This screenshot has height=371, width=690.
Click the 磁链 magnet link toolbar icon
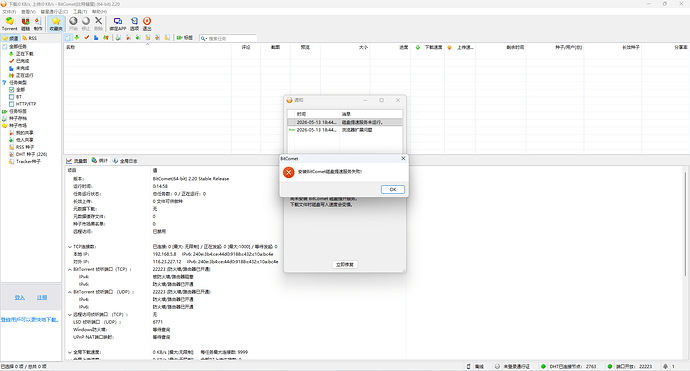pos(26,24)
